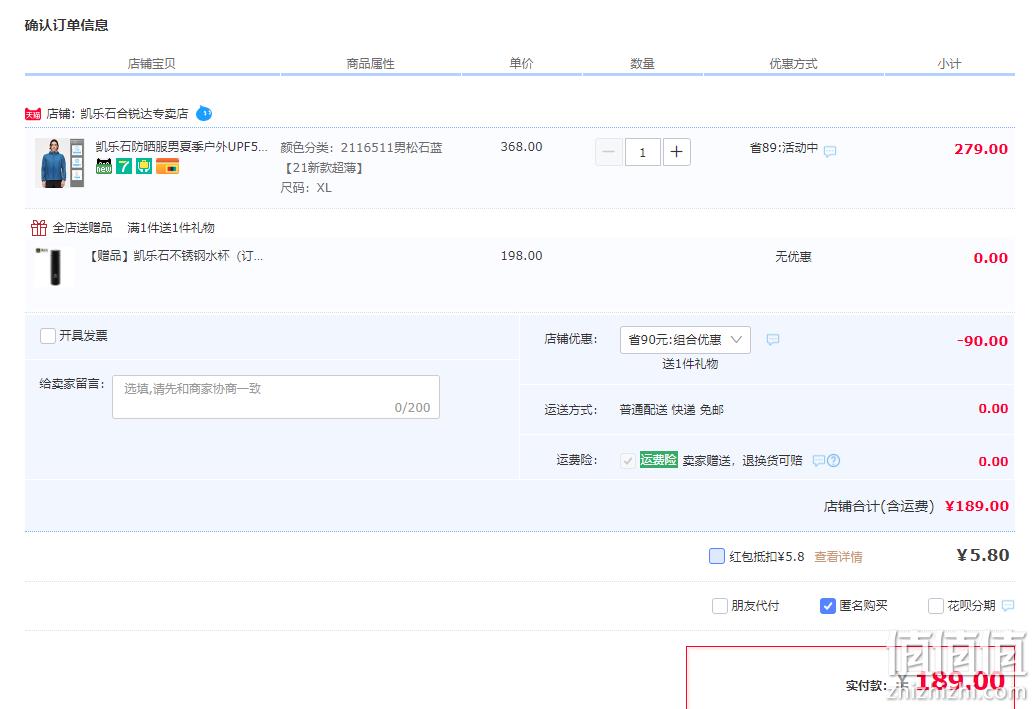This screenshot has width=1036, height=709.
Task: Click the 省89:活动中 promotion text
Action: (784, 148)
